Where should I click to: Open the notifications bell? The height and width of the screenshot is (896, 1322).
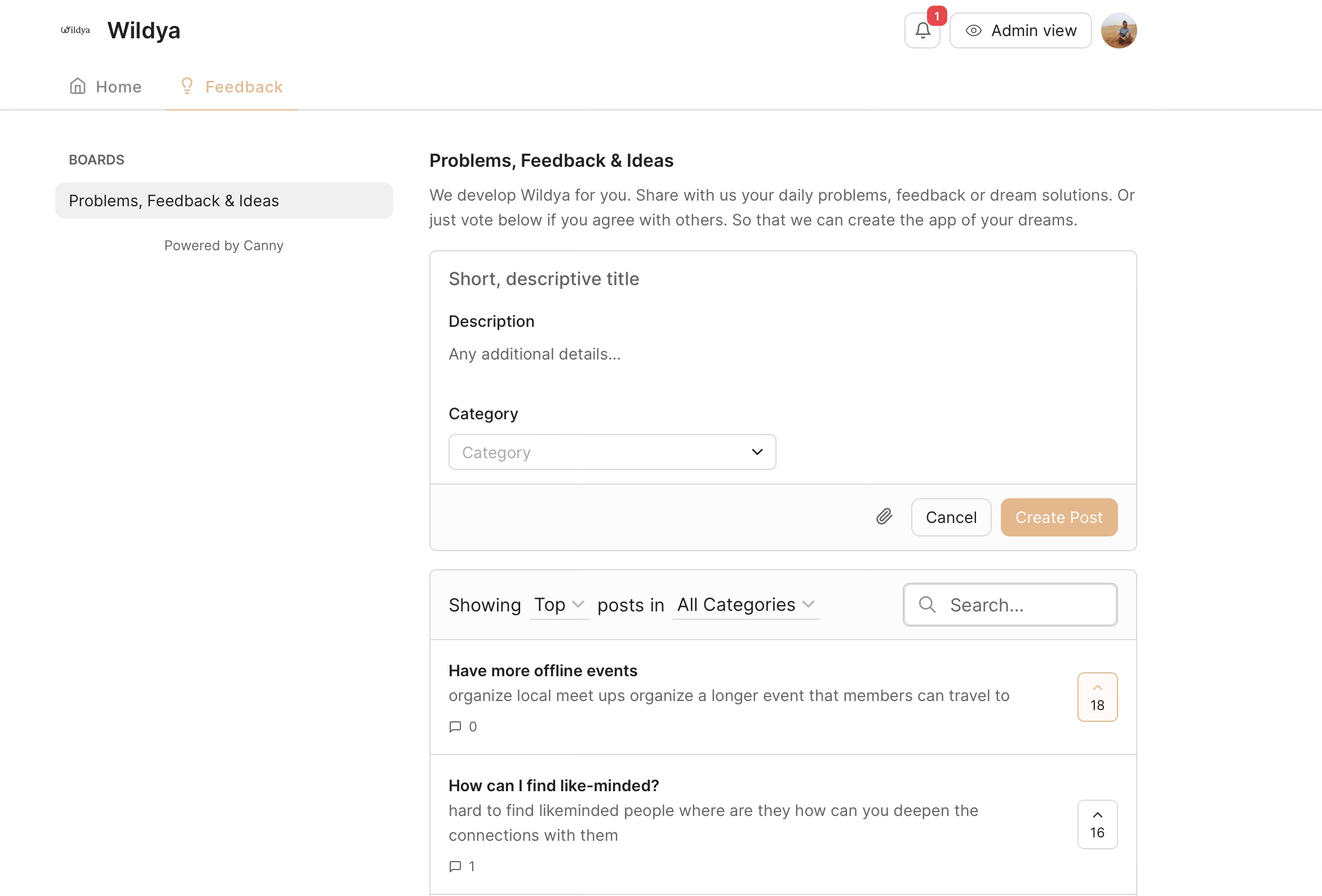tap(922, 31)
